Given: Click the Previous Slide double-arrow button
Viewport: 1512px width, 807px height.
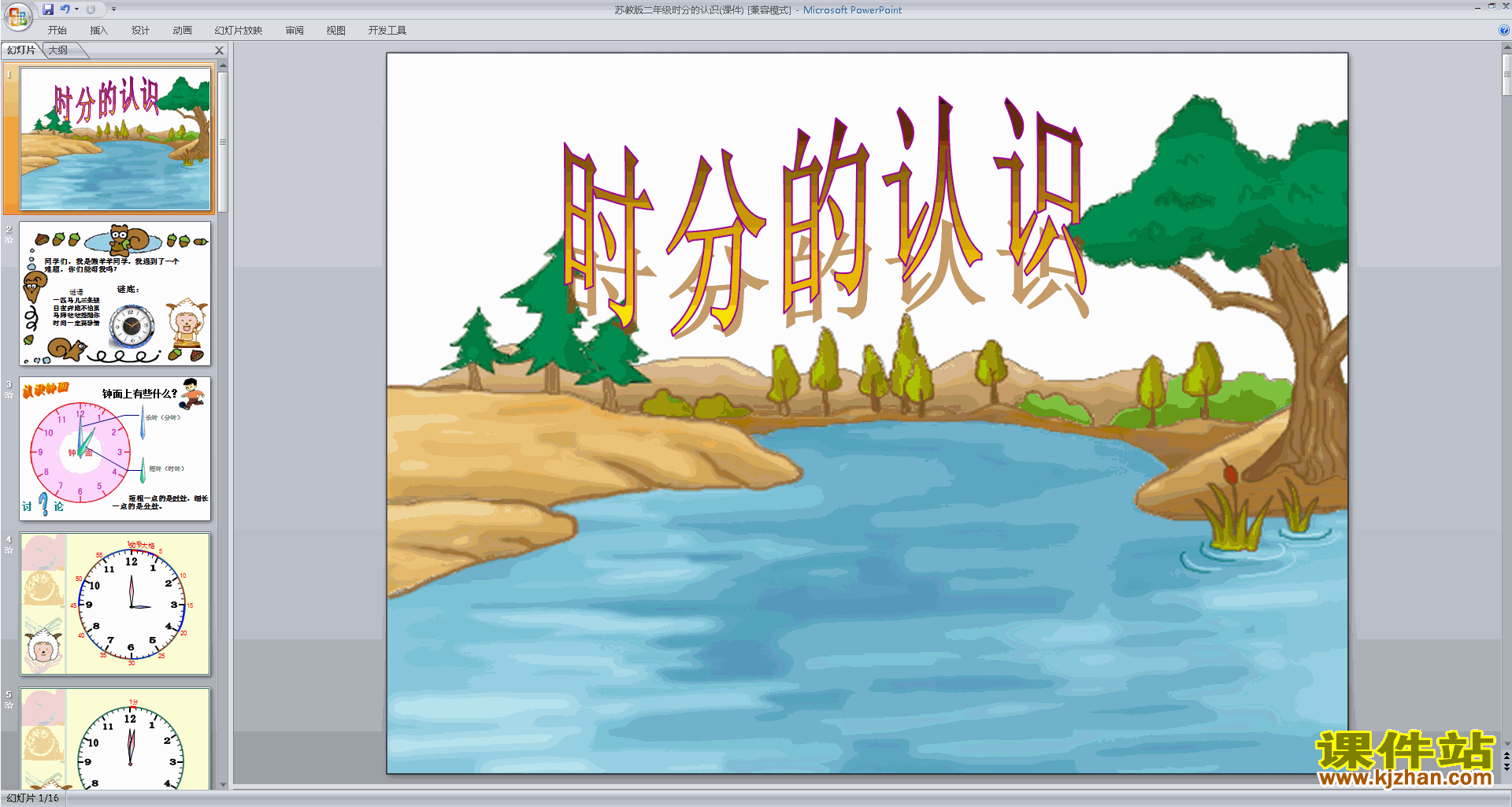Looking at the screenshot, I should 1506,756.
